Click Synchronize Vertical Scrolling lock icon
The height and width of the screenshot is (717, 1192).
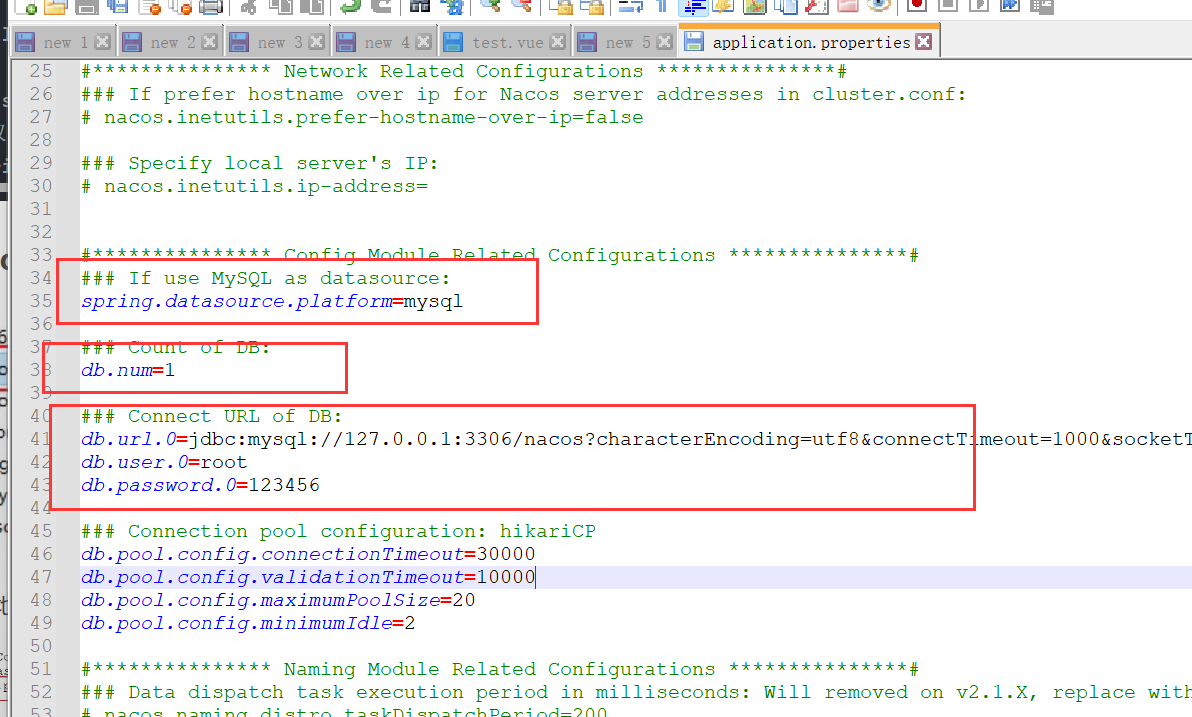tap(561, 7)
